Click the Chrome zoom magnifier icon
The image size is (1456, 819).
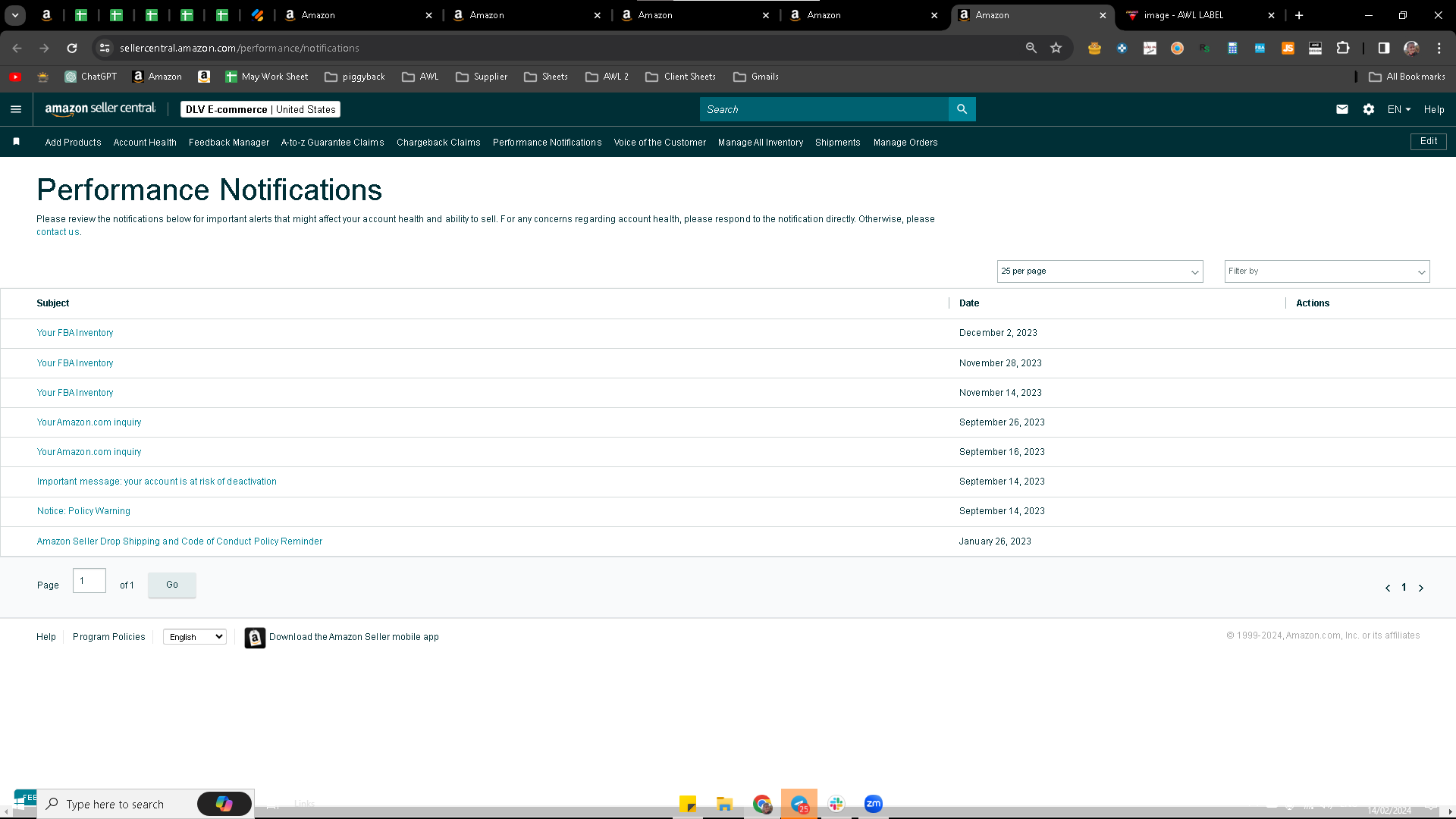tap(1031, 48)
